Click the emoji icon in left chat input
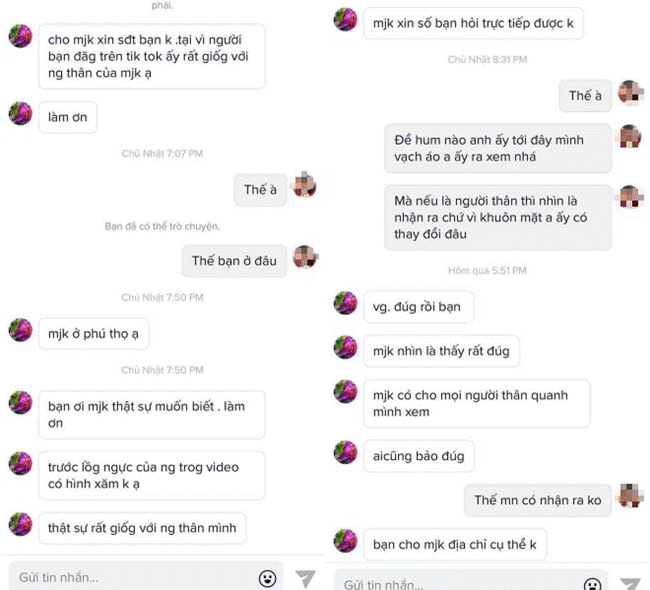This screenshot has width=650, height=590. 267,578
